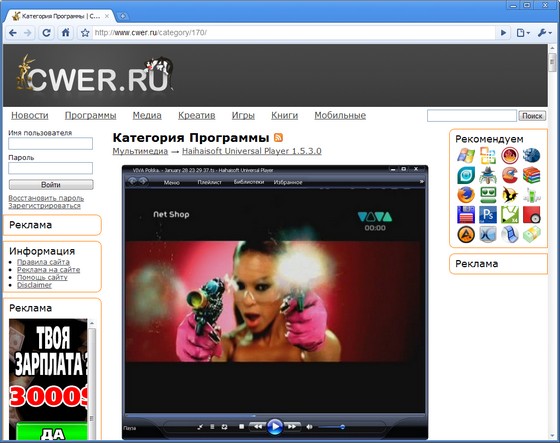Open the wrench settings menu
The width and height of the screenshot is (560, 443).
(545, 33)
